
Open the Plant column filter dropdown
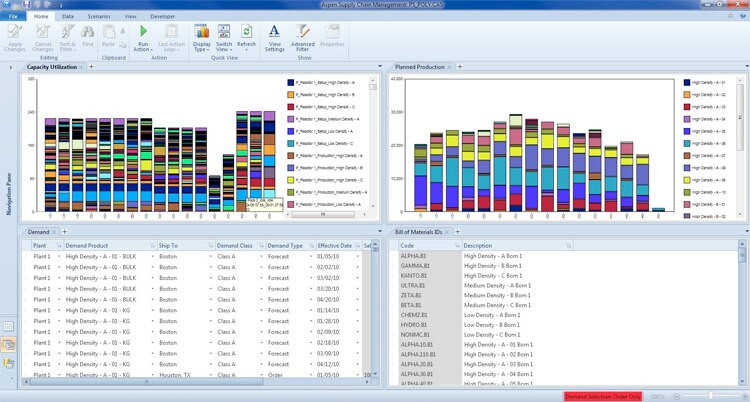[57, 245]
